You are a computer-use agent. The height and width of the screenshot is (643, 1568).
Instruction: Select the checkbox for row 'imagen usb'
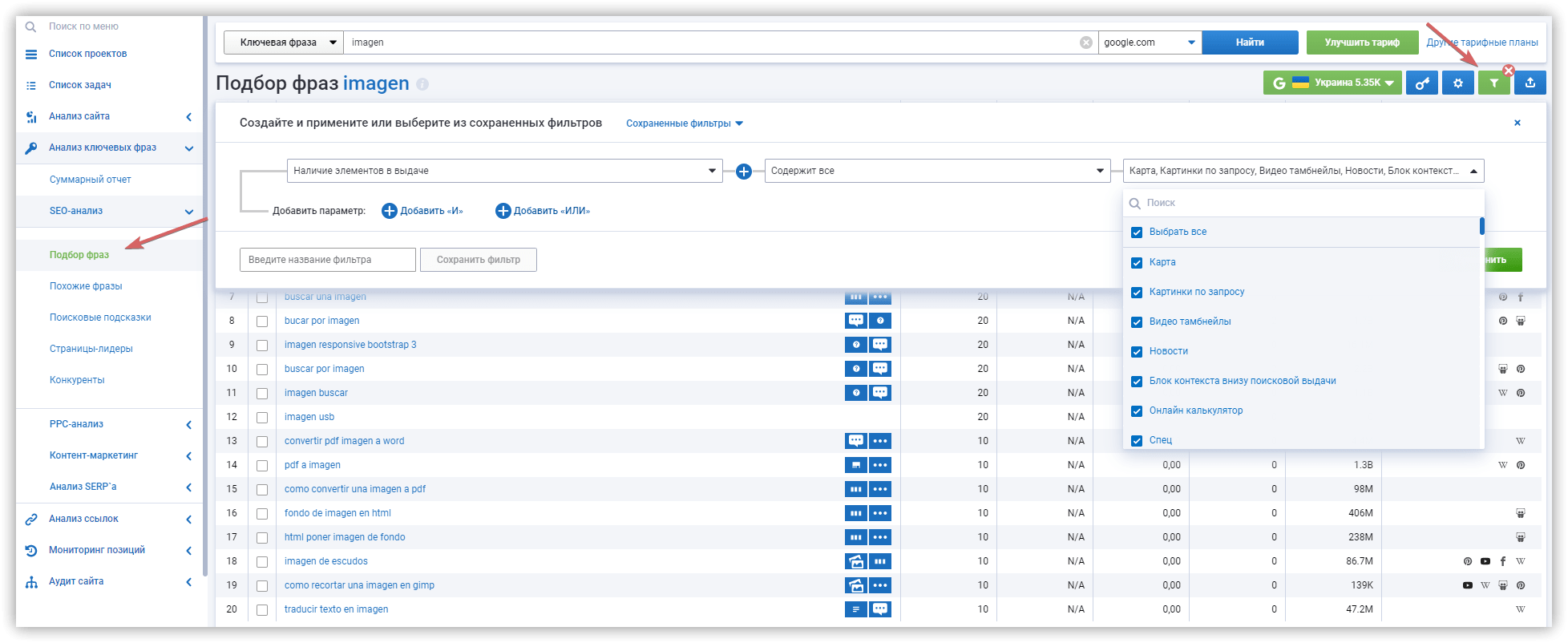(x=262, y=418)
